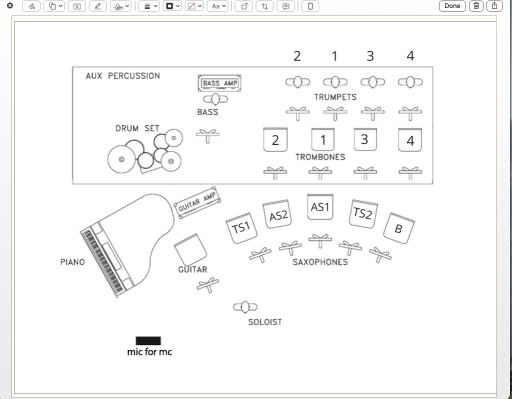
Task: Click the black mic for mc rectangle
Action: [x=148, y=341]
